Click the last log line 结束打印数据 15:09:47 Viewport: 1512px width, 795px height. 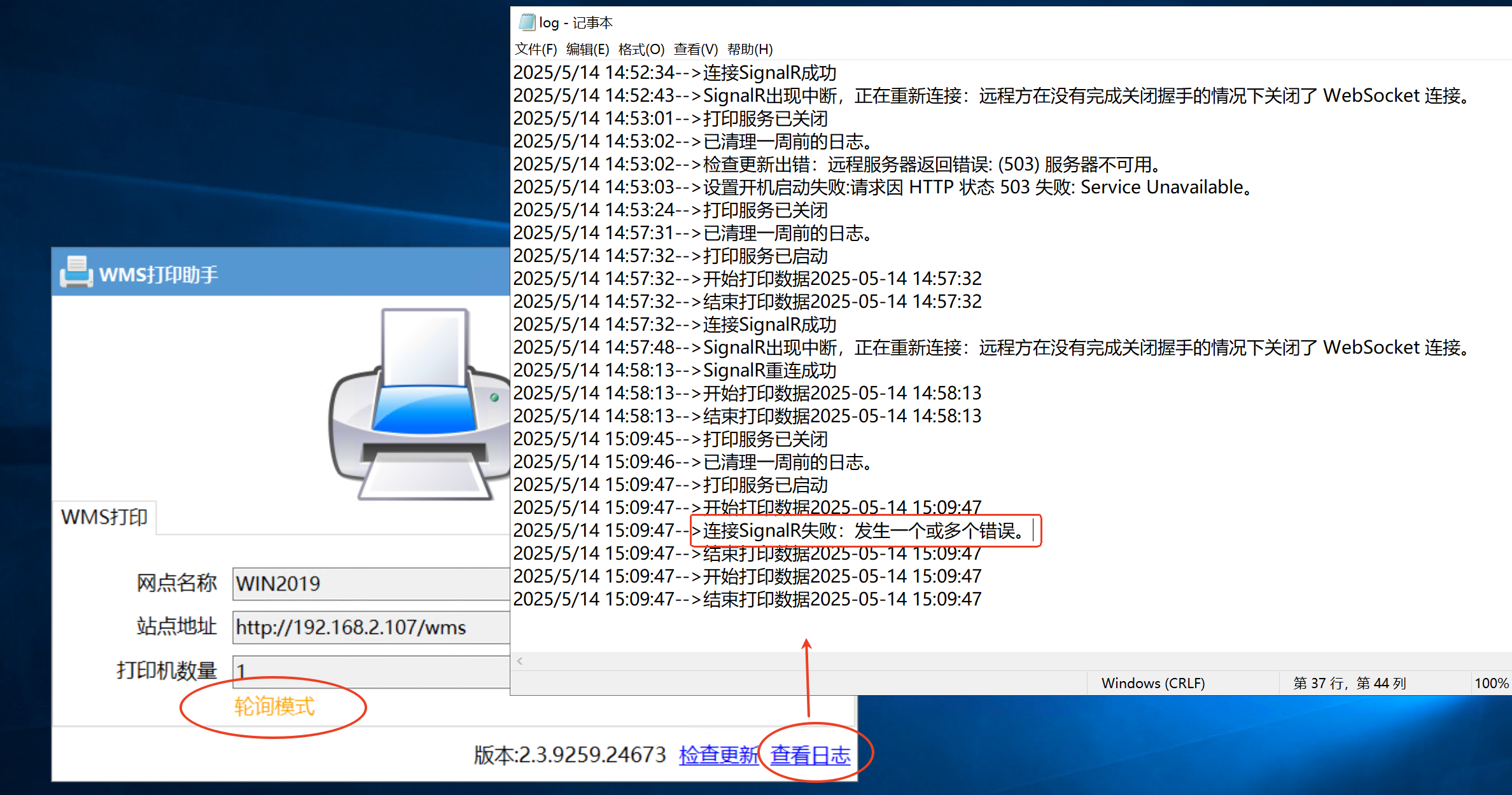click(x=747, y=599)
